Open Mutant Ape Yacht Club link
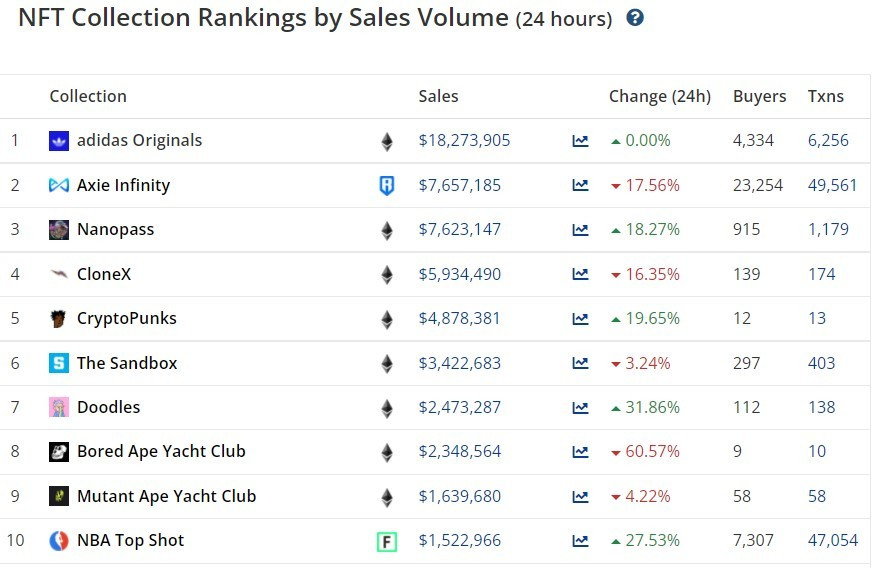The image size is (873, 568). (x=166, y=496)
